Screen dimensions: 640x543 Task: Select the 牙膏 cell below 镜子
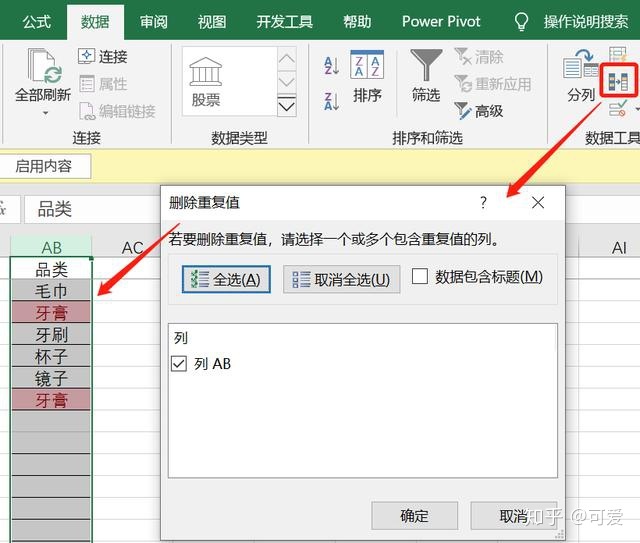pyautogui.click(x=51, y=400)
